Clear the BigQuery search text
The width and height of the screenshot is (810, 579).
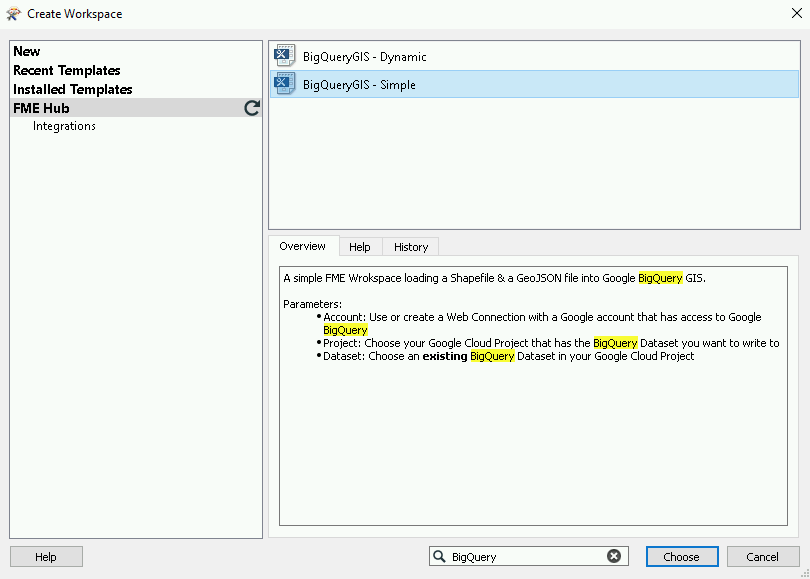(614, 556)
